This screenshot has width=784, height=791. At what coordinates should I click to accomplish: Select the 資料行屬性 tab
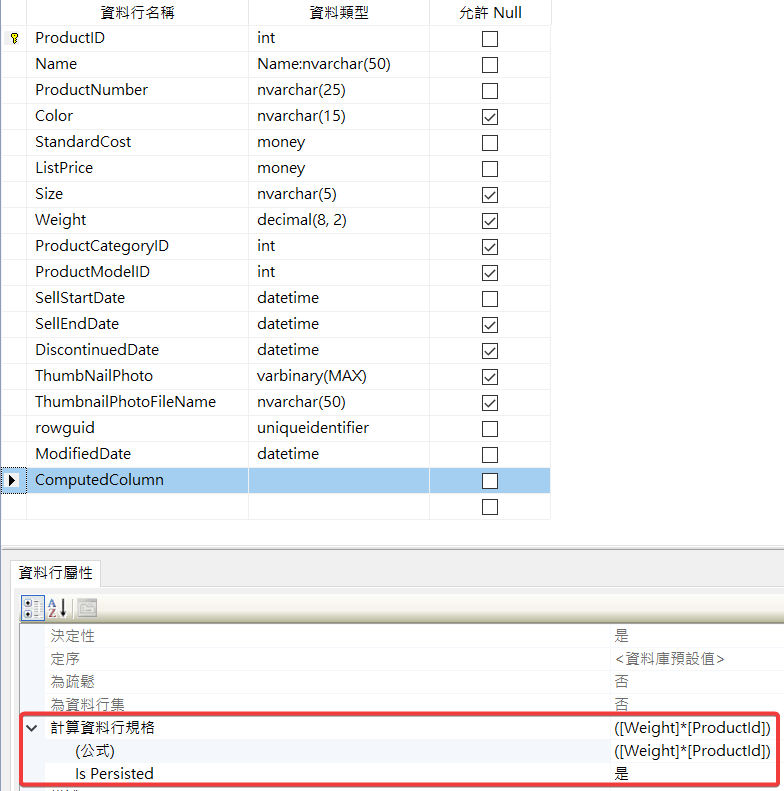tap(56, 573)
